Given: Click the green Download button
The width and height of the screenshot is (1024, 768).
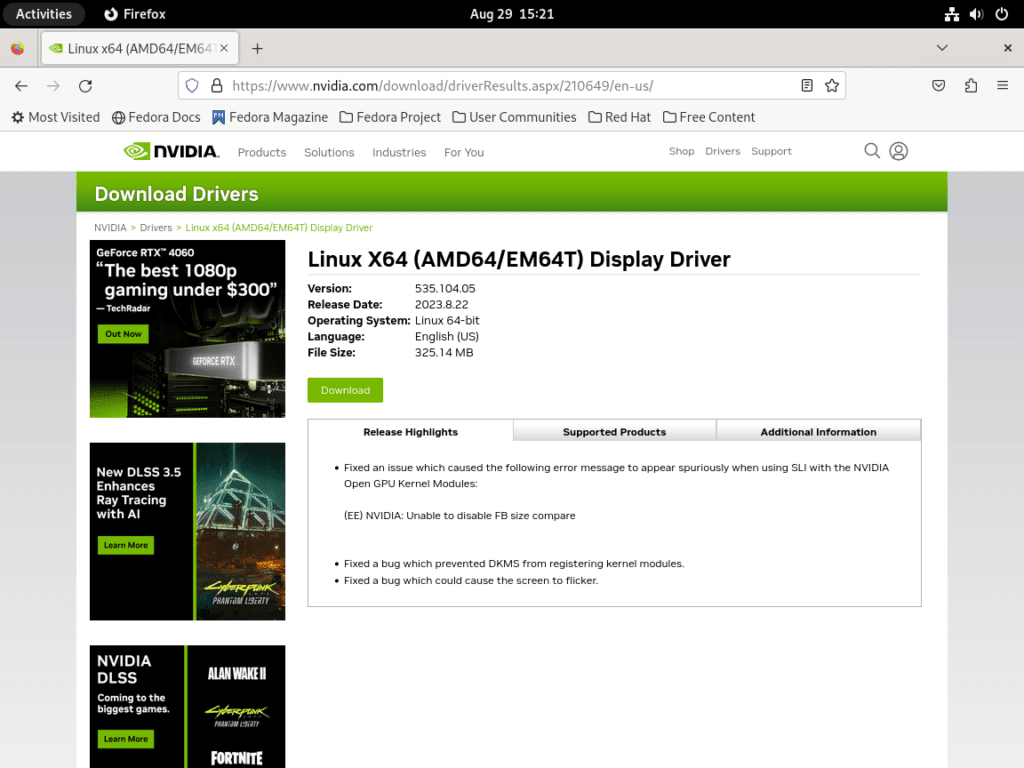Looking at the screenshot, I should pos(344,390).
